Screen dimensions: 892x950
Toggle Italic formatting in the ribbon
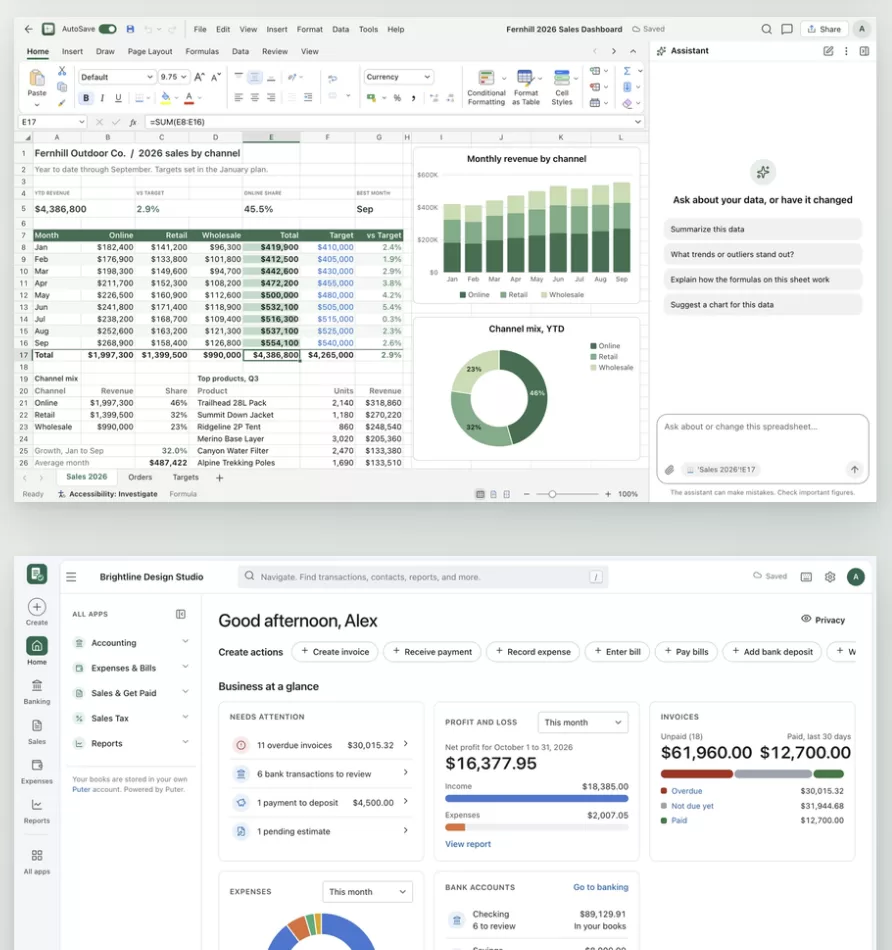[102, 98]
